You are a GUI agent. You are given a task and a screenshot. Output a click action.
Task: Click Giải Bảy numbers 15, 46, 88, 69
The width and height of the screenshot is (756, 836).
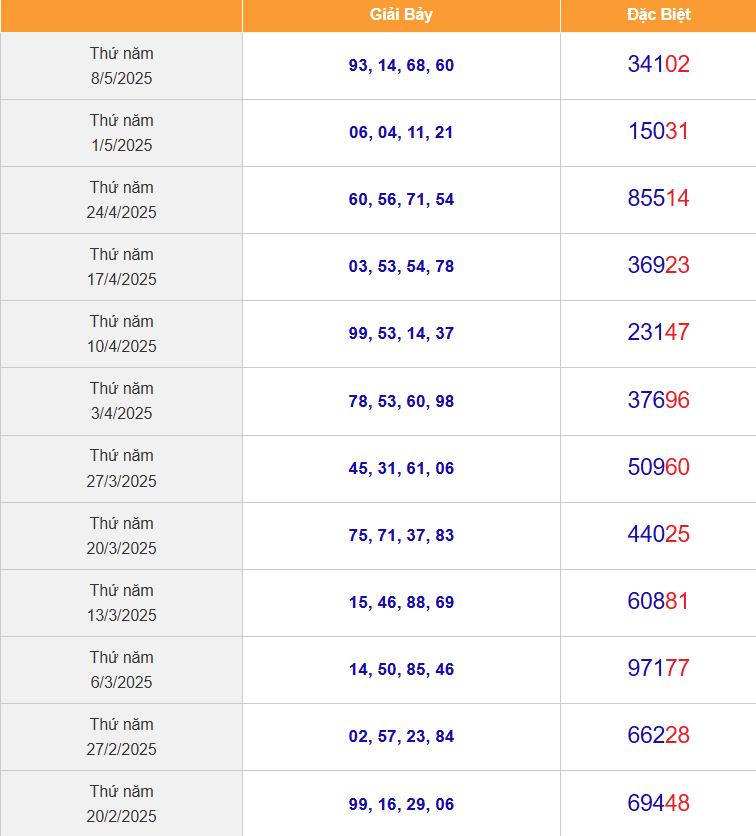point(401,602)
